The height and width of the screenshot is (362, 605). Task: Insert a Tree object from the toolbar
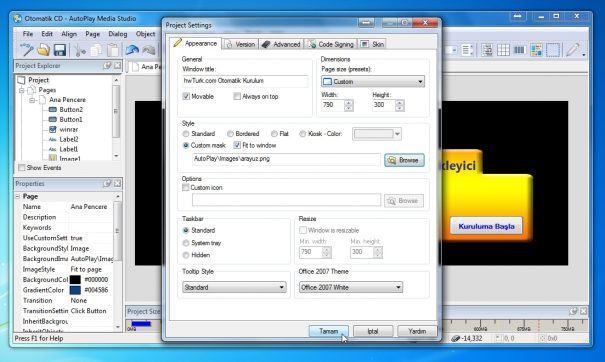point(487,50)
